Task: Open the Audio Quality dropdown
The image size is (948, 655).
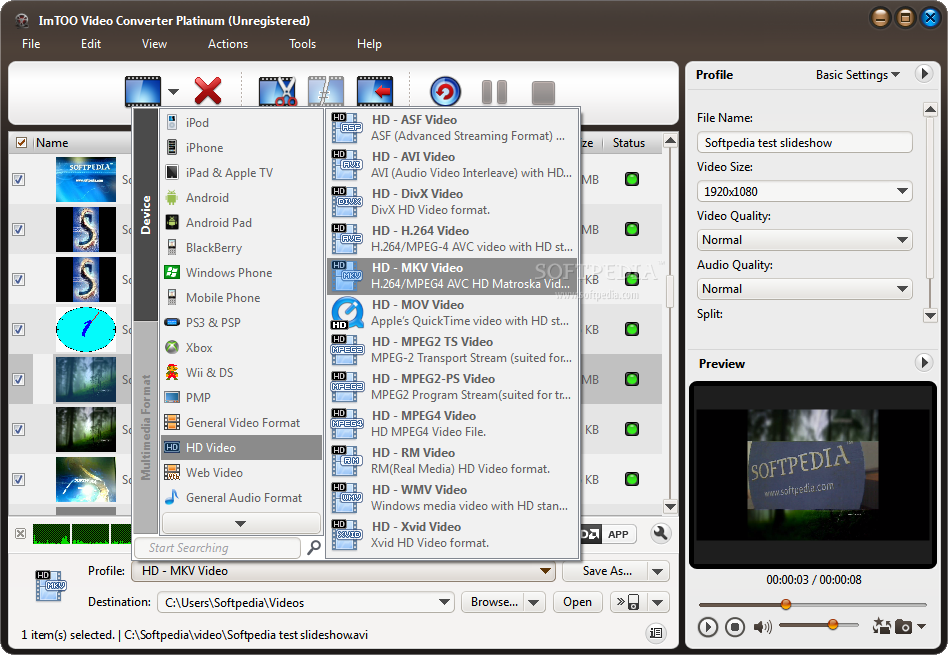Action: point(804,289)
